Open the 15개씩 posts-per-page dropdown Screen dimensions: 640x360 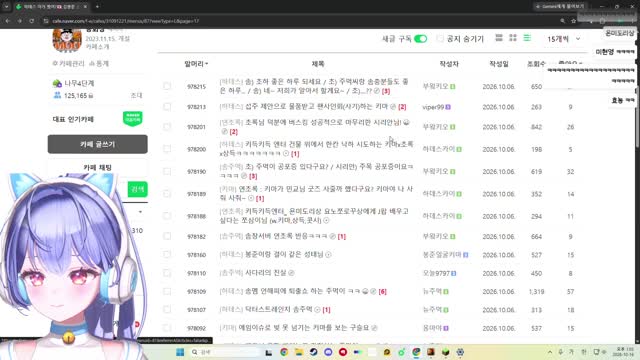(564, 39)
